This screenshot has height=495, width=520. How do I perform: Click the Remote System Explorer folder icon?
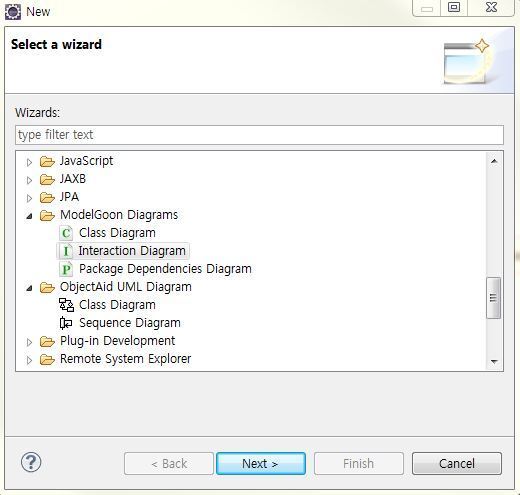(x=47, y=359)
